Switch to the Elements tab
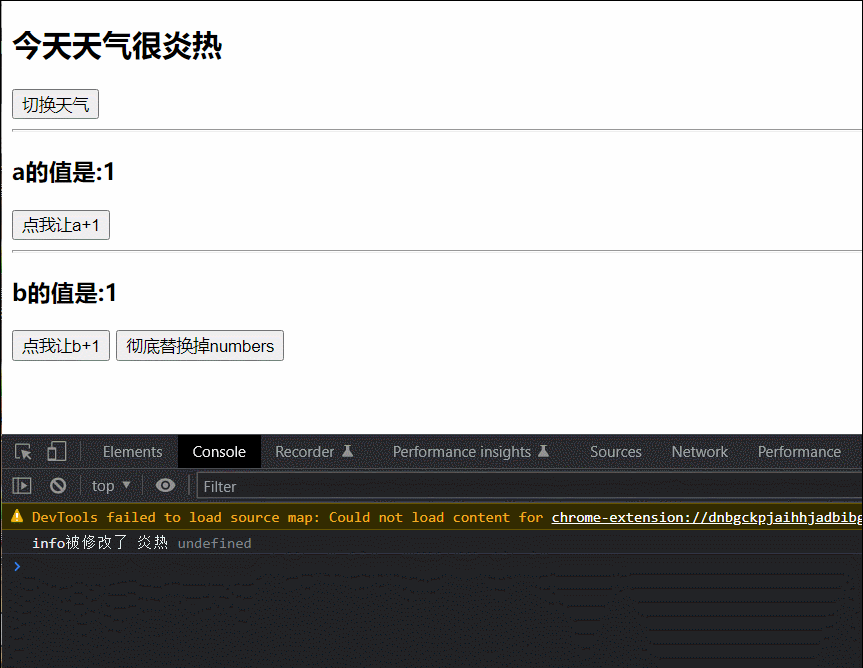The height and width of the screenshot is (668, 863). [x=132, y=452]
